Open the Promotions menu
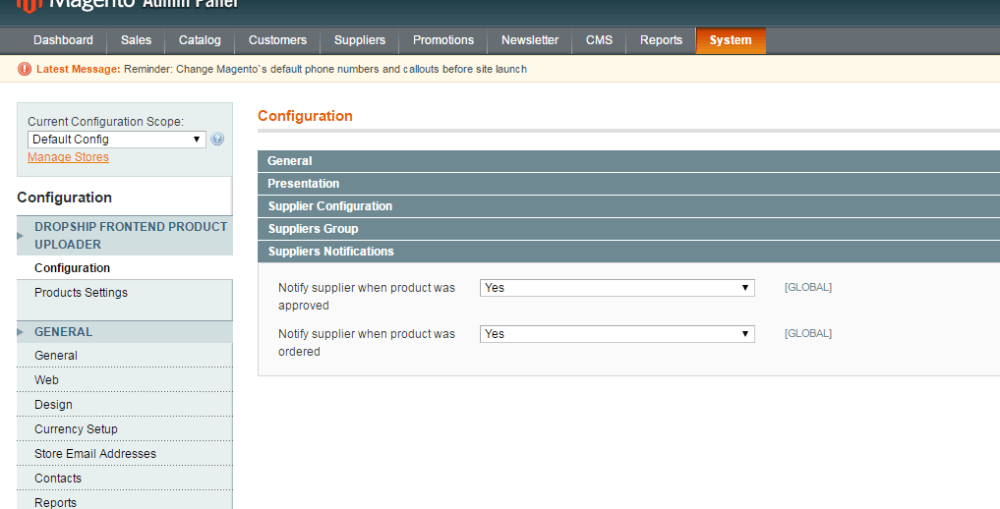This screenshot has height=509, width=1000. 443,41
